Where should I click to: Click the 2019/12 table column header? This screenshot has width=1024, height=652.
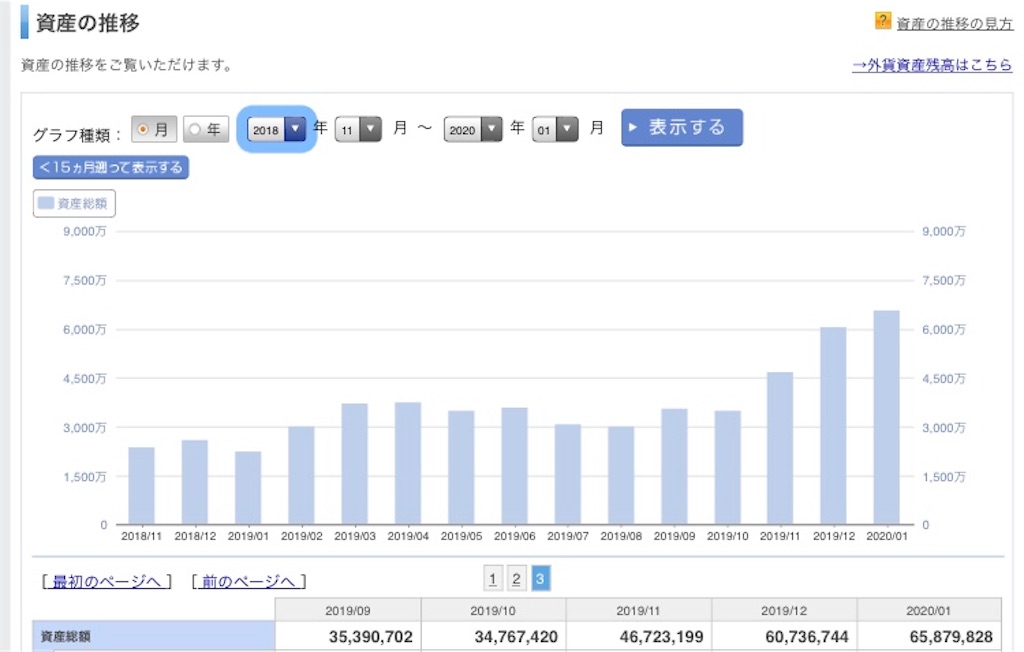pos(784,610)
